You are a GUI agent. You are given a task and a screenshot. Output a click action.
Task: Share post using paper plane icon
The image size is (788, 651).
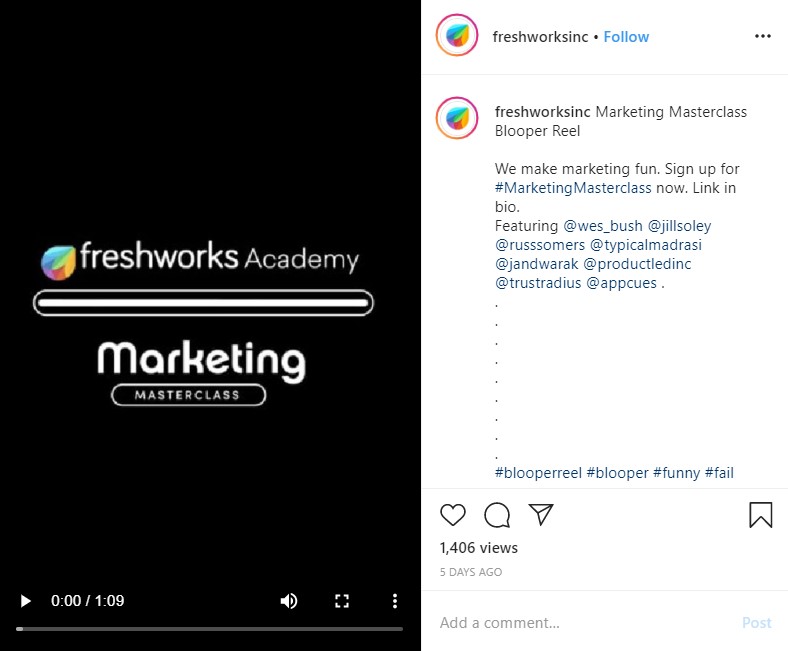(541, 514)
